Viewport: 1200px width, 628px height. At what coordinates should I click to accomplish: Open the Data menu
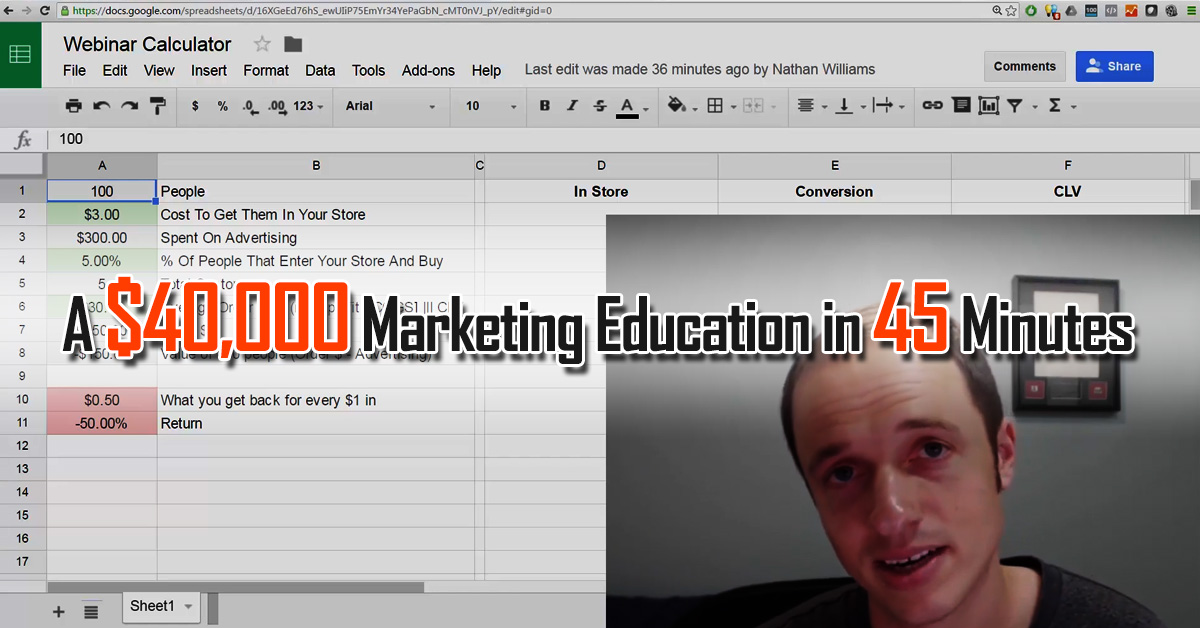click(320, 70)
